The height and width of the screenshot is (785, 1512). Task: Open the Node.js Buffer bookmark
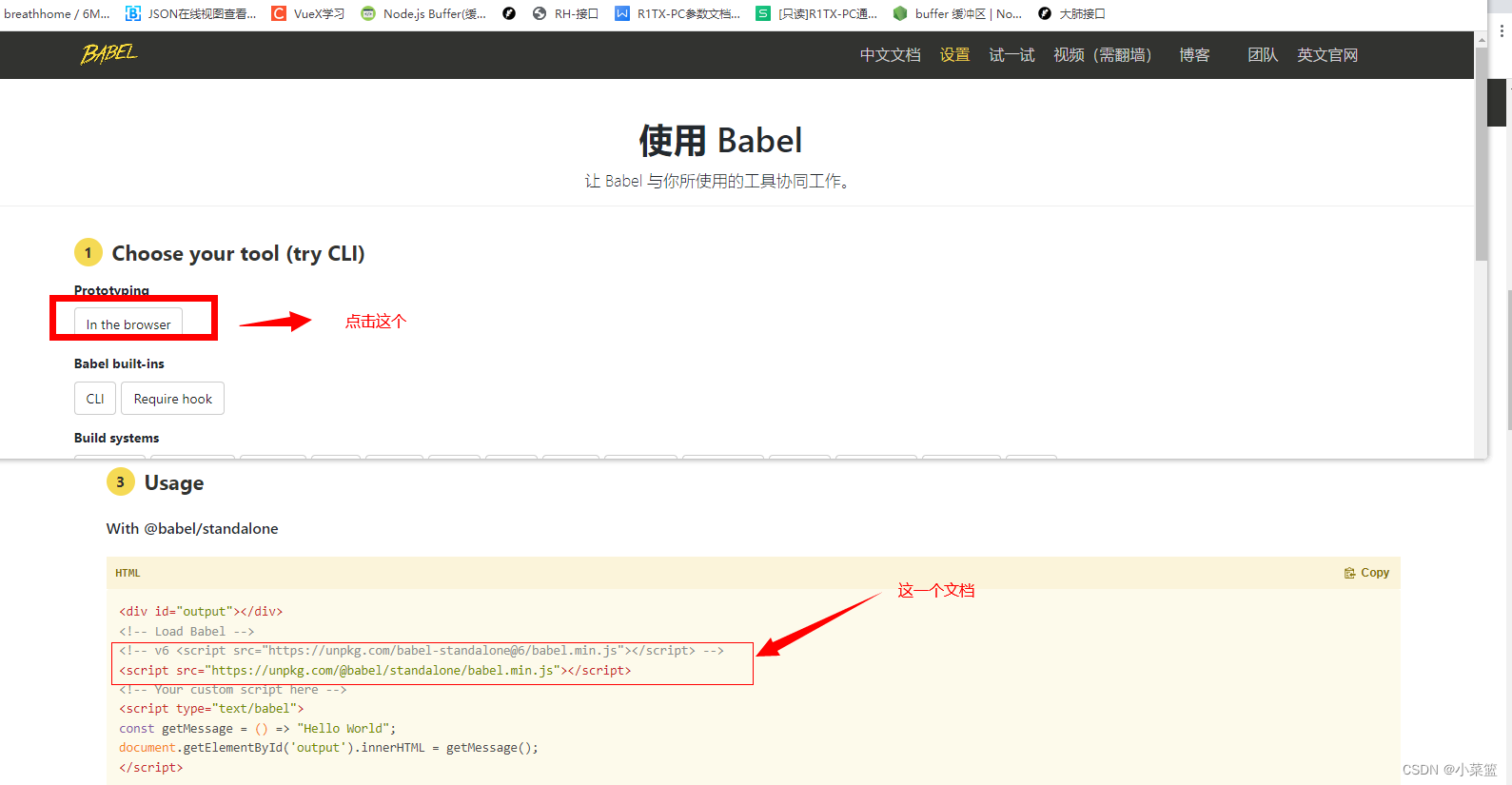click(423, 13)
